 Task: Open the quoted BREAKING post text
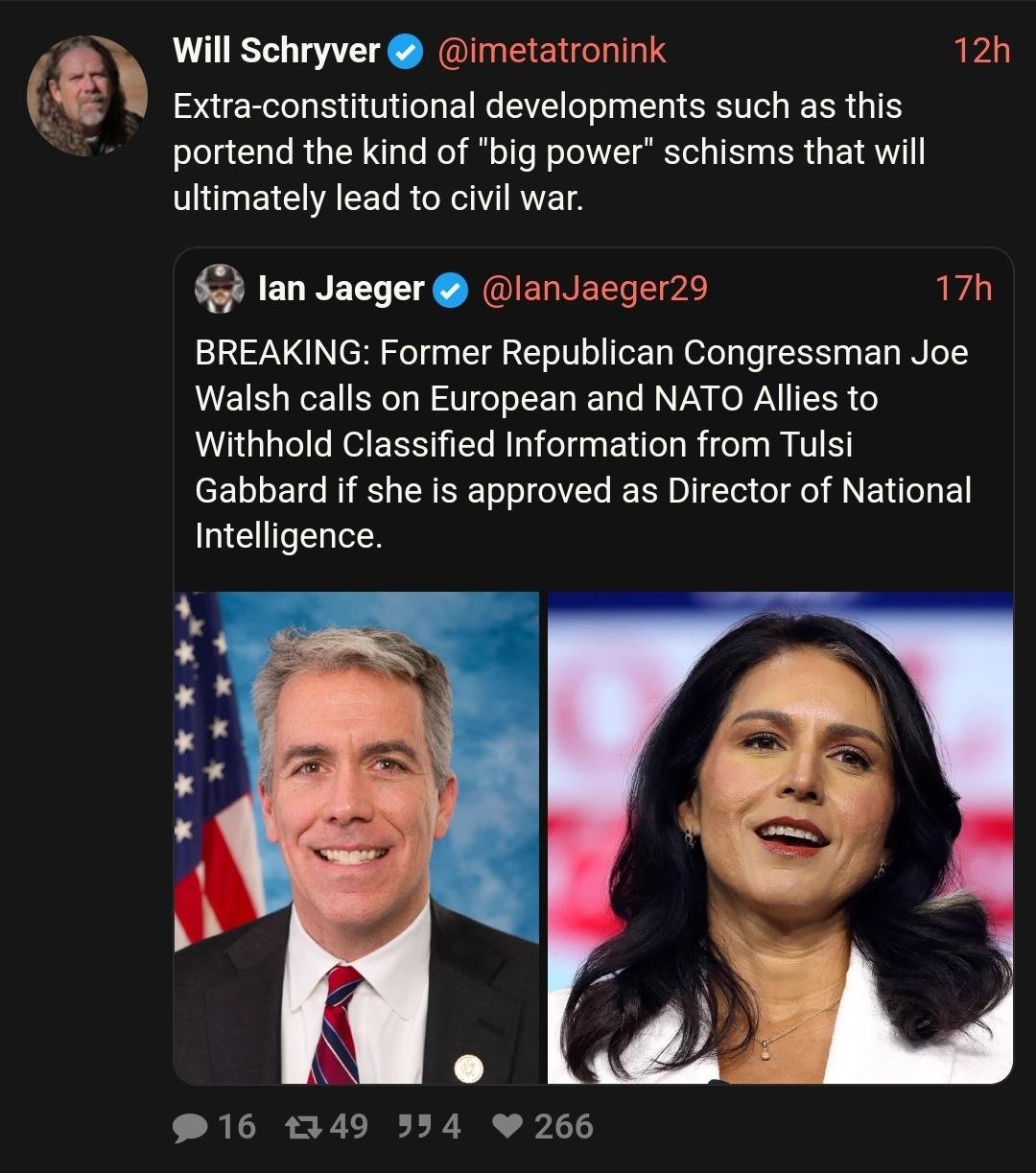point(583,444)
